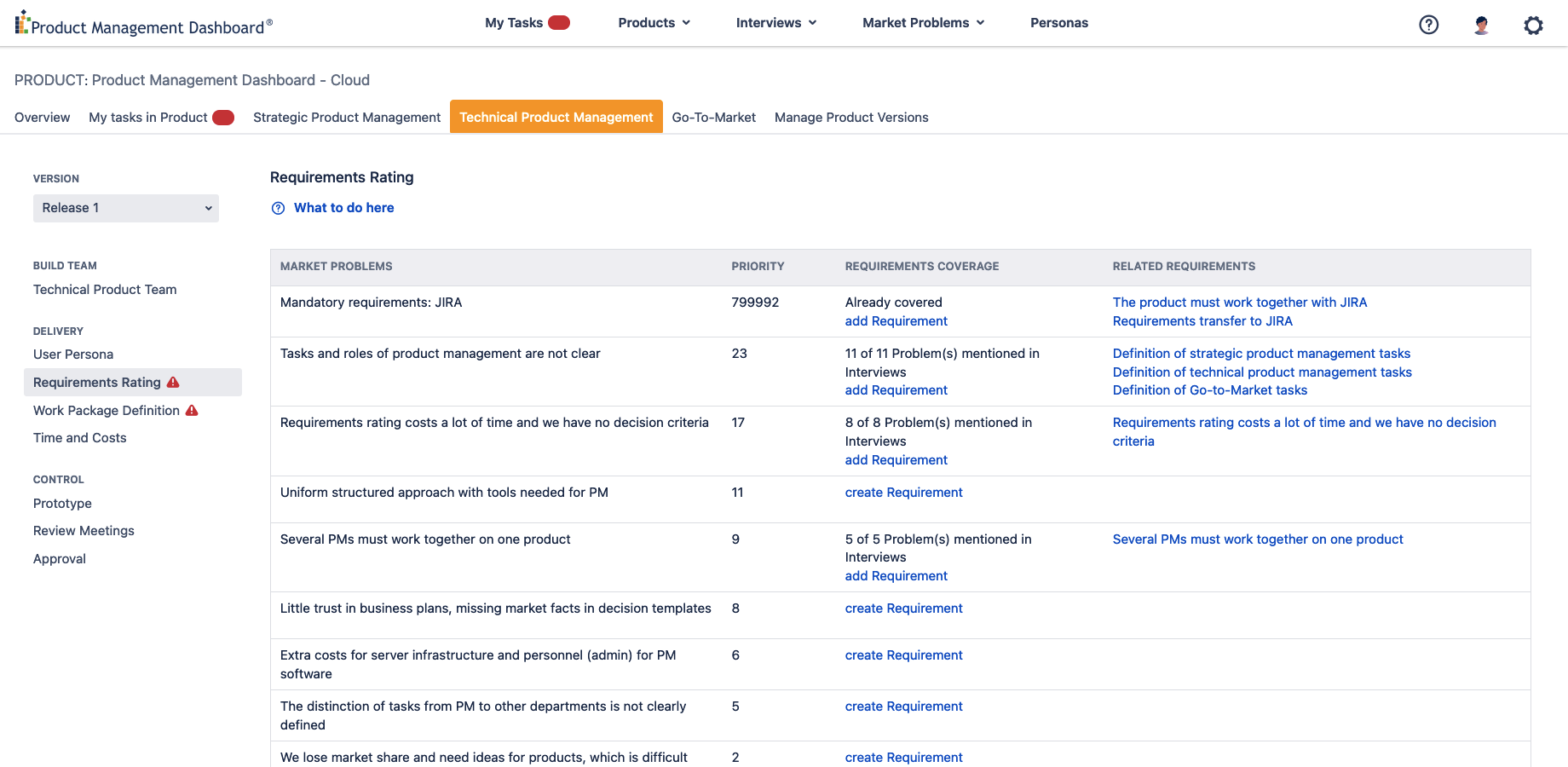Click the warning icon beside Work Package Definition
1568x767 pixels.
click(192, 411)
